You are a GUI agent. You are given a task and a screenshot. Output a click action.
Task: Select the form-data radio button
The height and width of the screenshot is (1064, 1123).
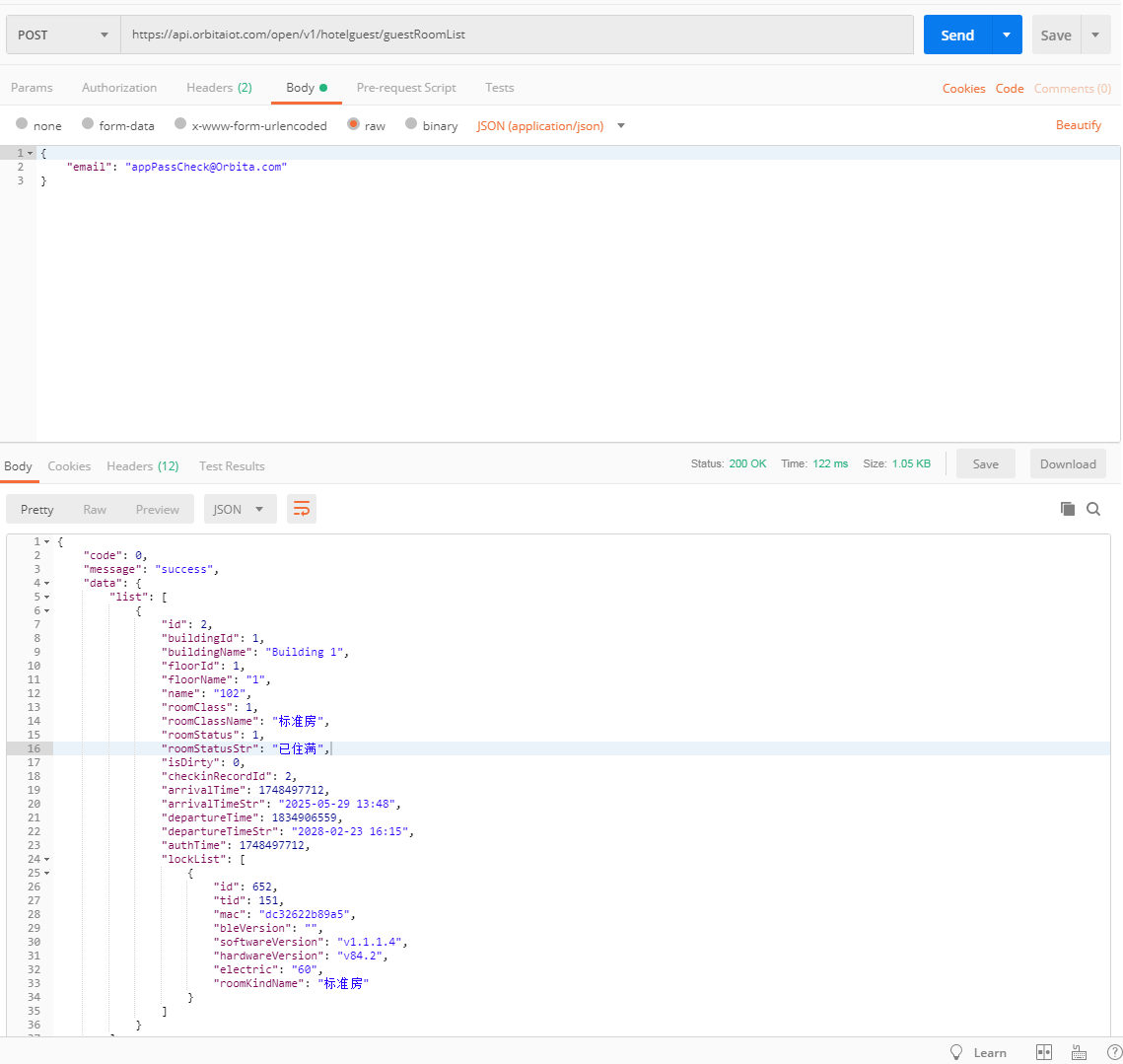[88, 124]
